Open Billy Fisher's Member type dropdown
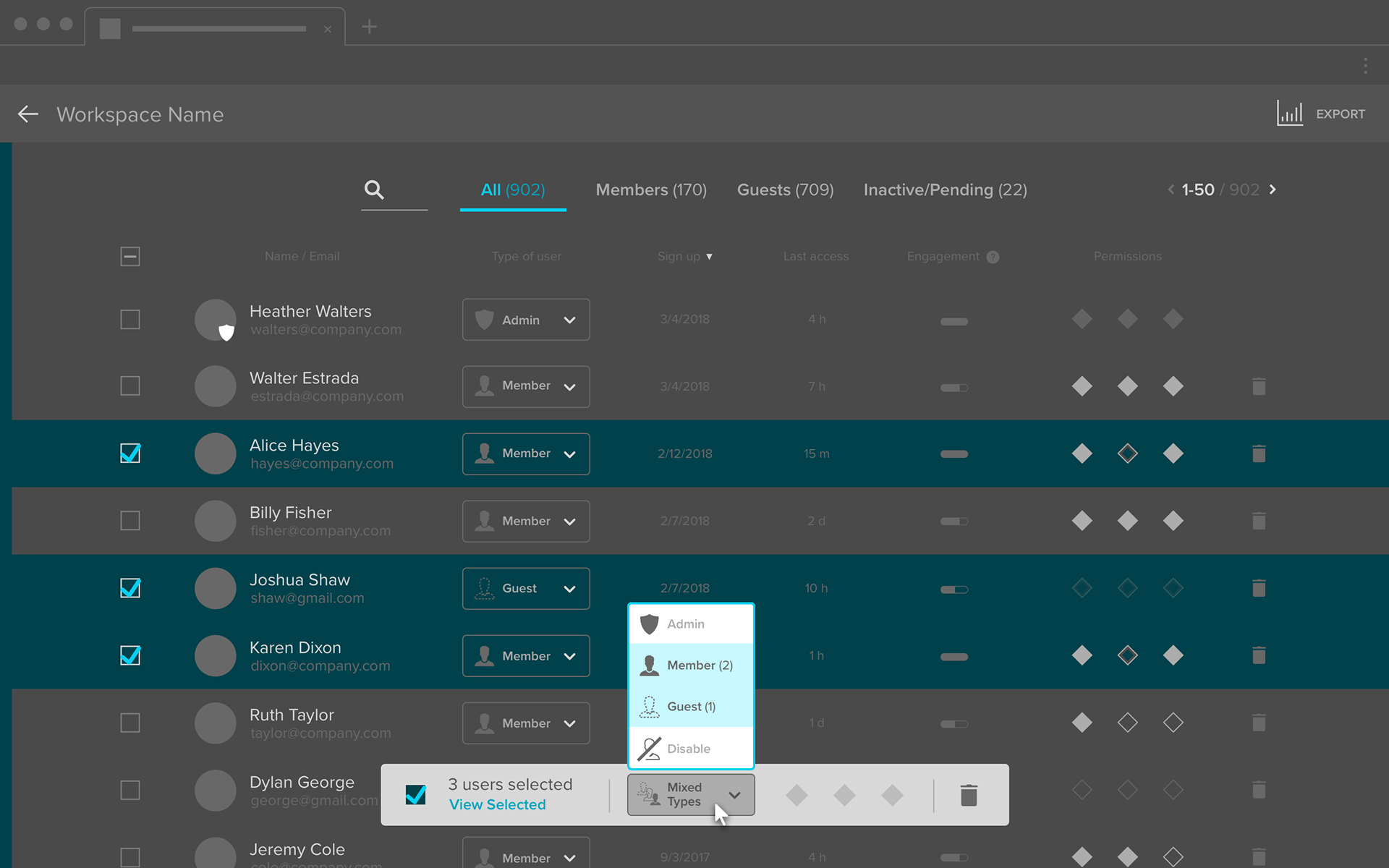The image size is (1389, 868). pos(526,521)
